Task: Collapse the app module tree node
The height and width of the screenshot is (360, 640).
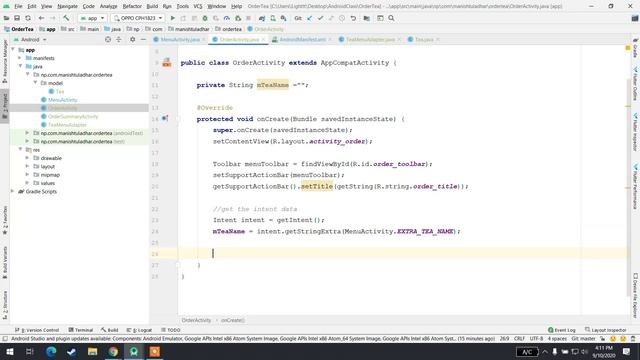Action: [x=13, y=50]
